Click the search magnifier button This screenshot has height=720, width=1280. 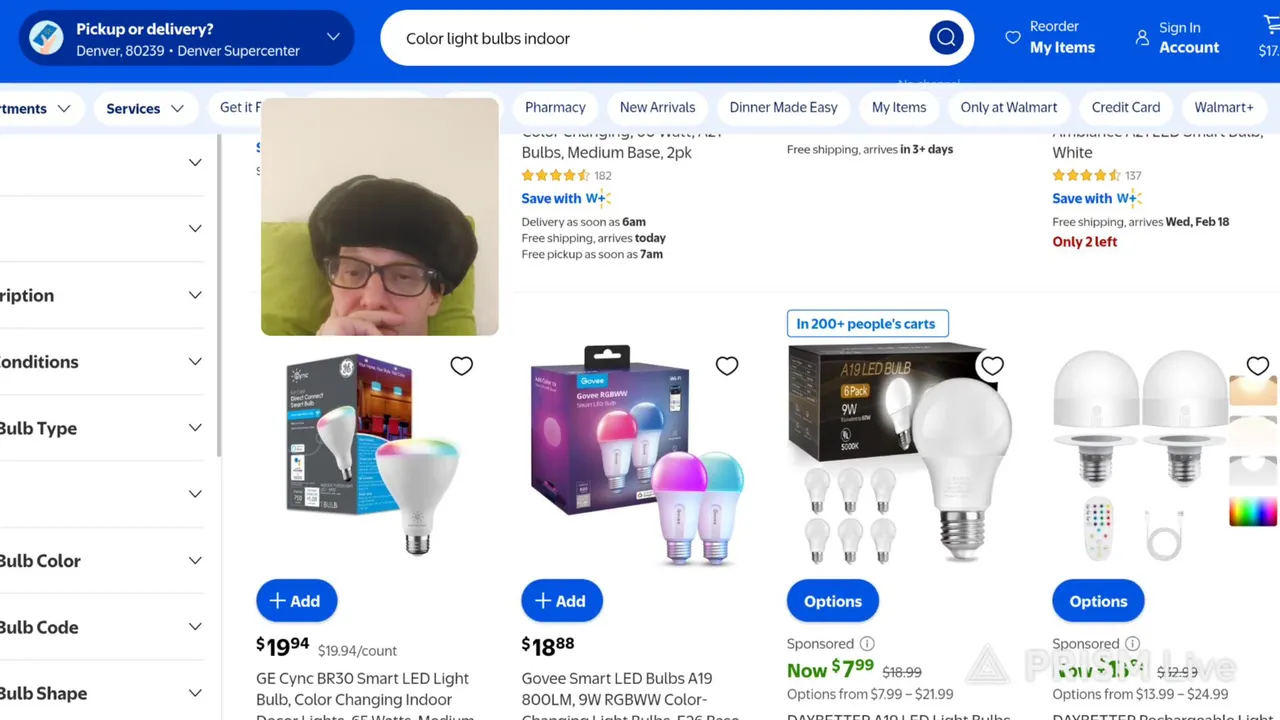click(x=945, y=38)
